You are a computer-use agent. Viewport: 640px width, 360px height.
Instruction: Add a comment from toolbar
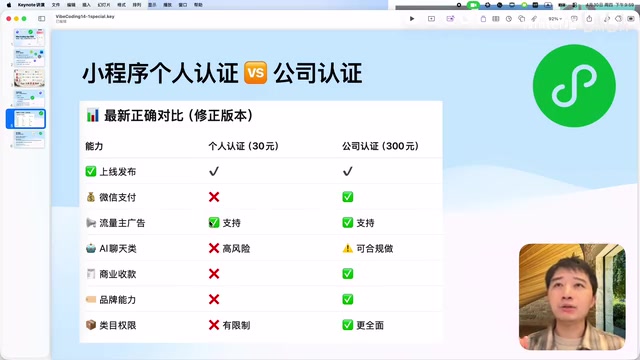pyautogui.click(x=574, y=19)
